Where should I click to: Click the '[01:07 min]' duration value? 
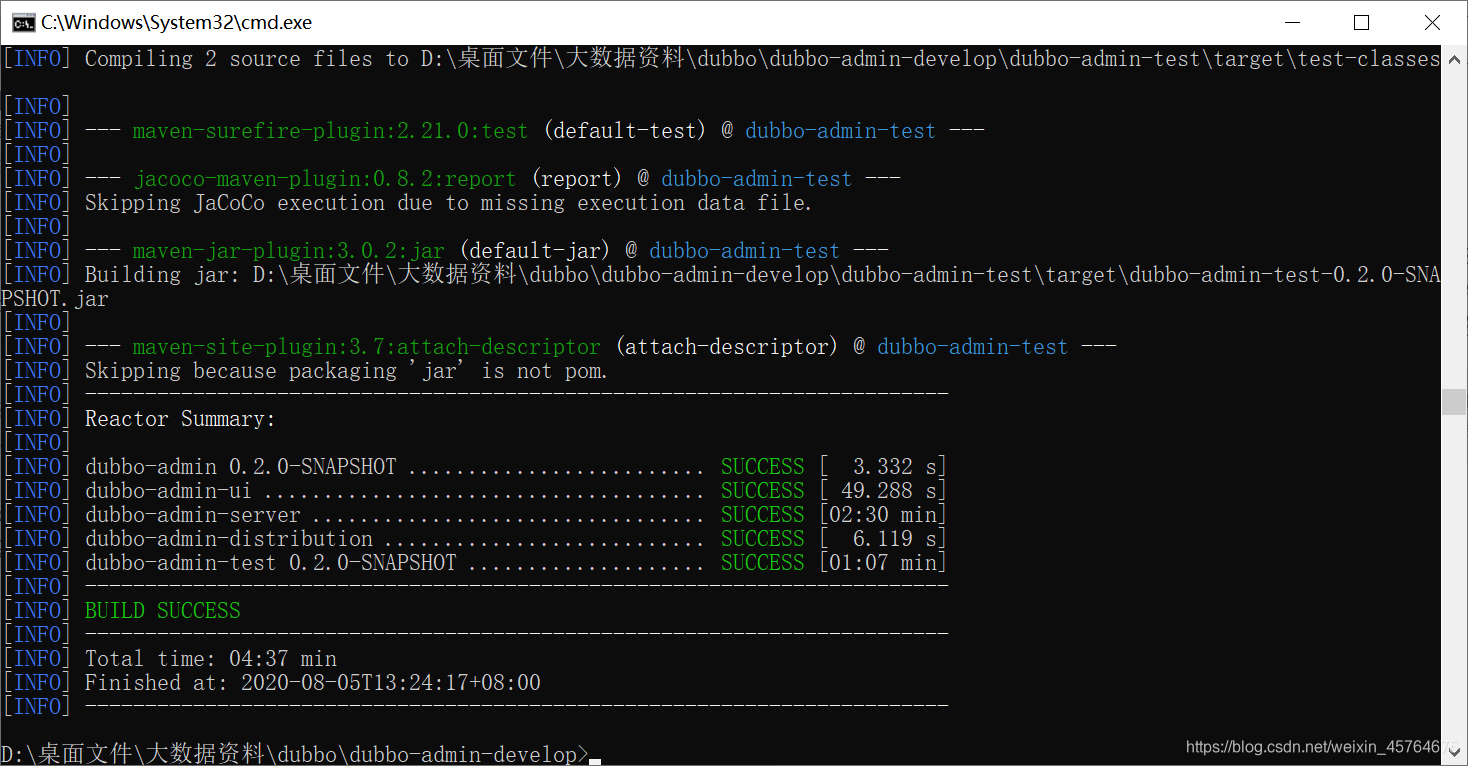[883, 563]
